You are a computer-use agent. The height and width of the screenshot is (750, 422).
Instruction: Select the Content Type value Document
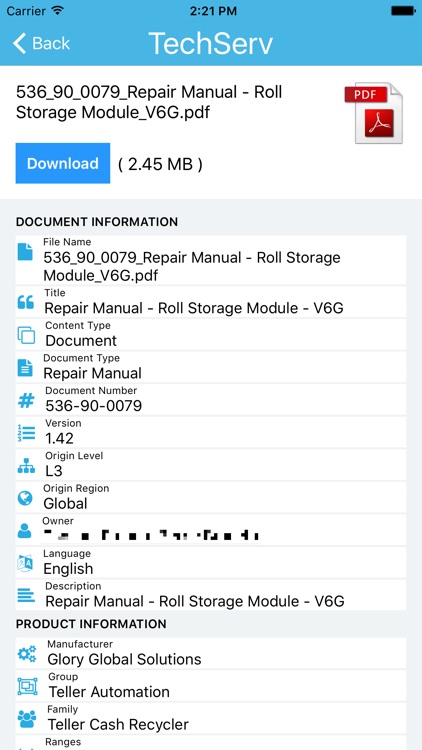[x=81, y=341]
